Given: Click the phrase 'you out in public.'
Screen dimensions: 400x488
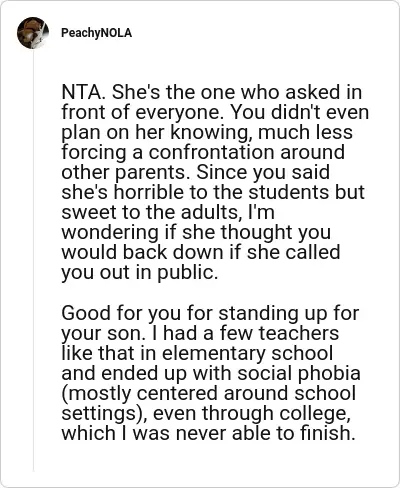Looking at the screenshot, I should (139, 272).
